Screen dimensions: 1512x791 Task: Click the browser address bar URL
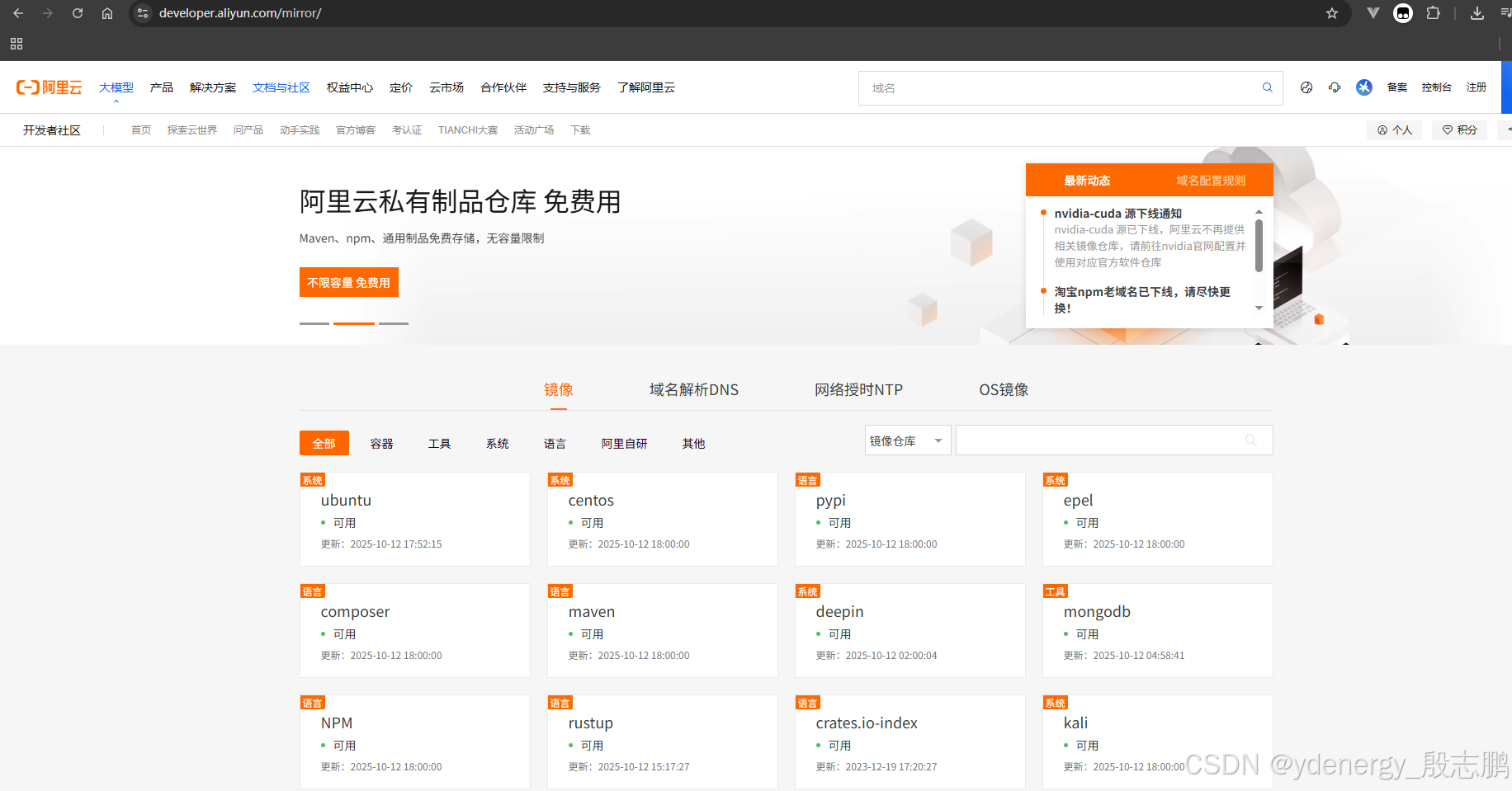240,13
